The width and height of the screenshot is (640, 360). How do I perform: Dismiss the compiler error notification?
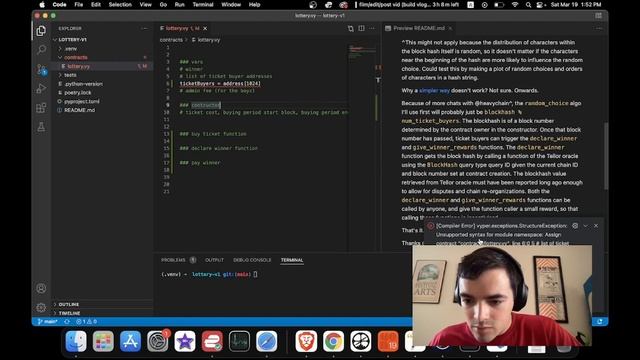596,226
